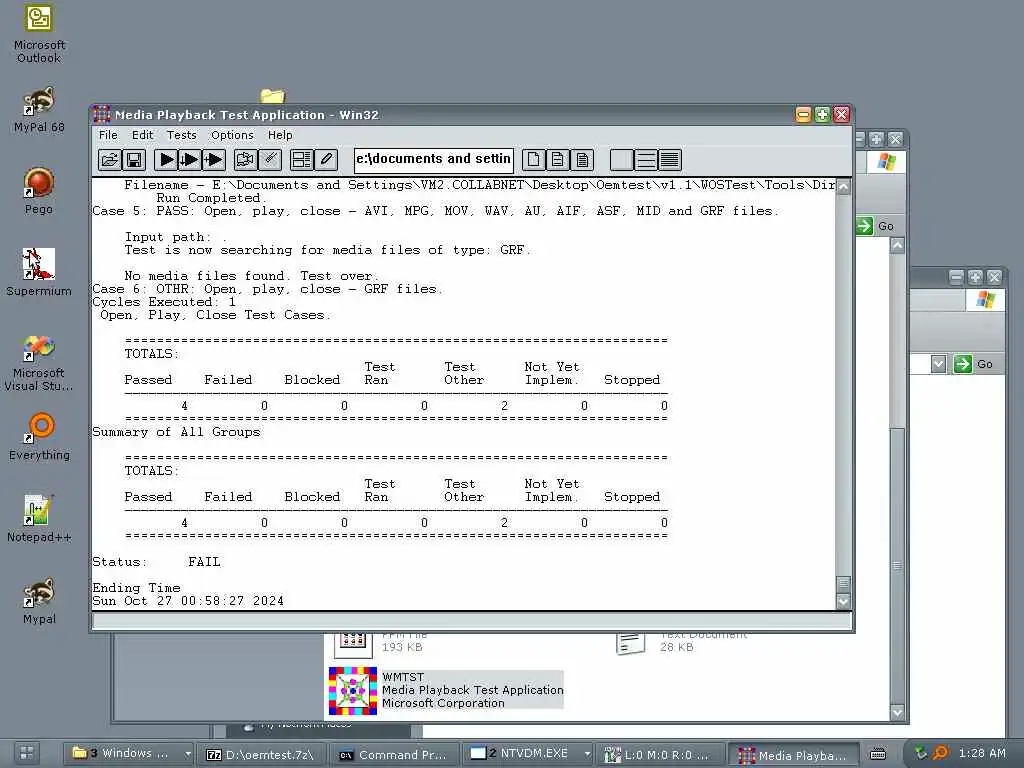
Task: Click the 28 KB text document icon
Action: pyautogui.click(x=631, y=644)
